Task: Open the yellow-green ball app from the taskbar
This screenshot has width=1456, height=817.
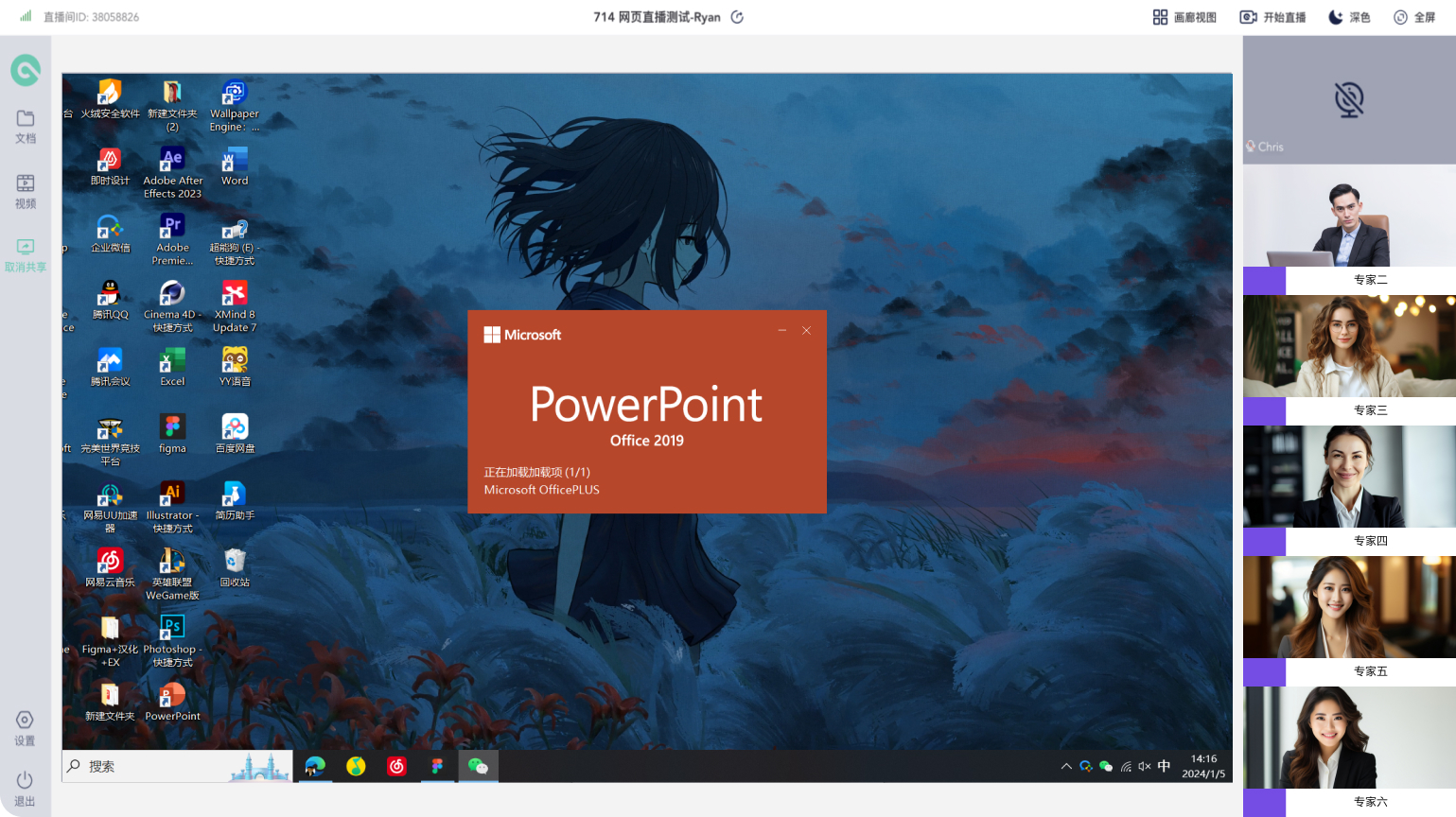Action: [x=356, y=766]
